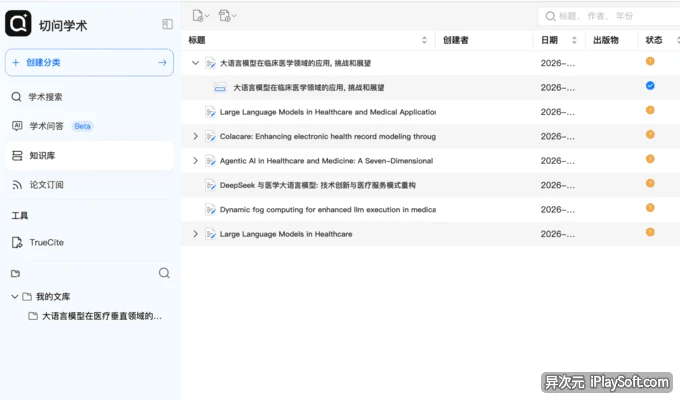
Task: Collapse the 我的文库 tree
Action: coord(15,297)
